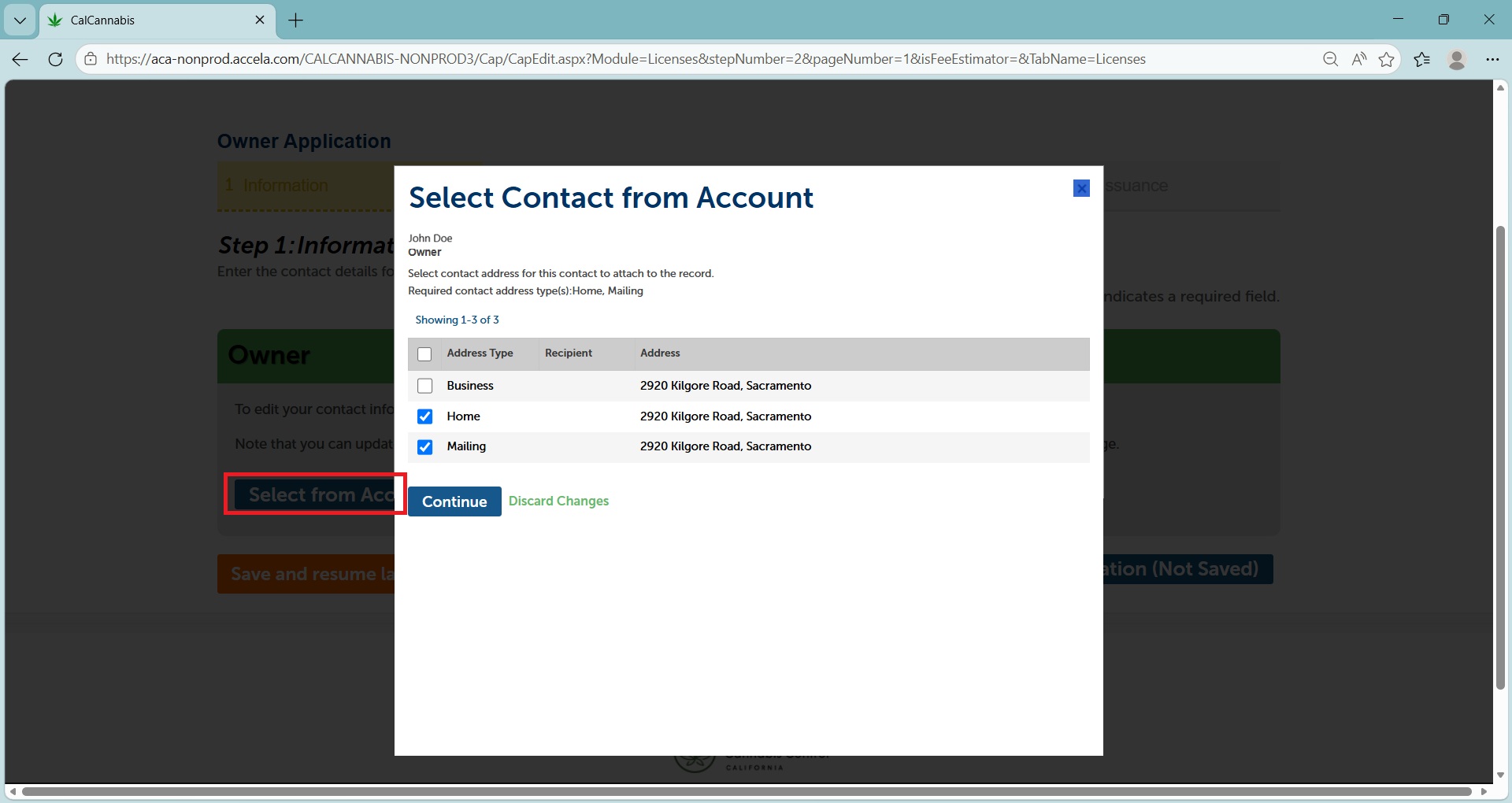
Task: Click the Select from Account button
Action: click(315, 494)
